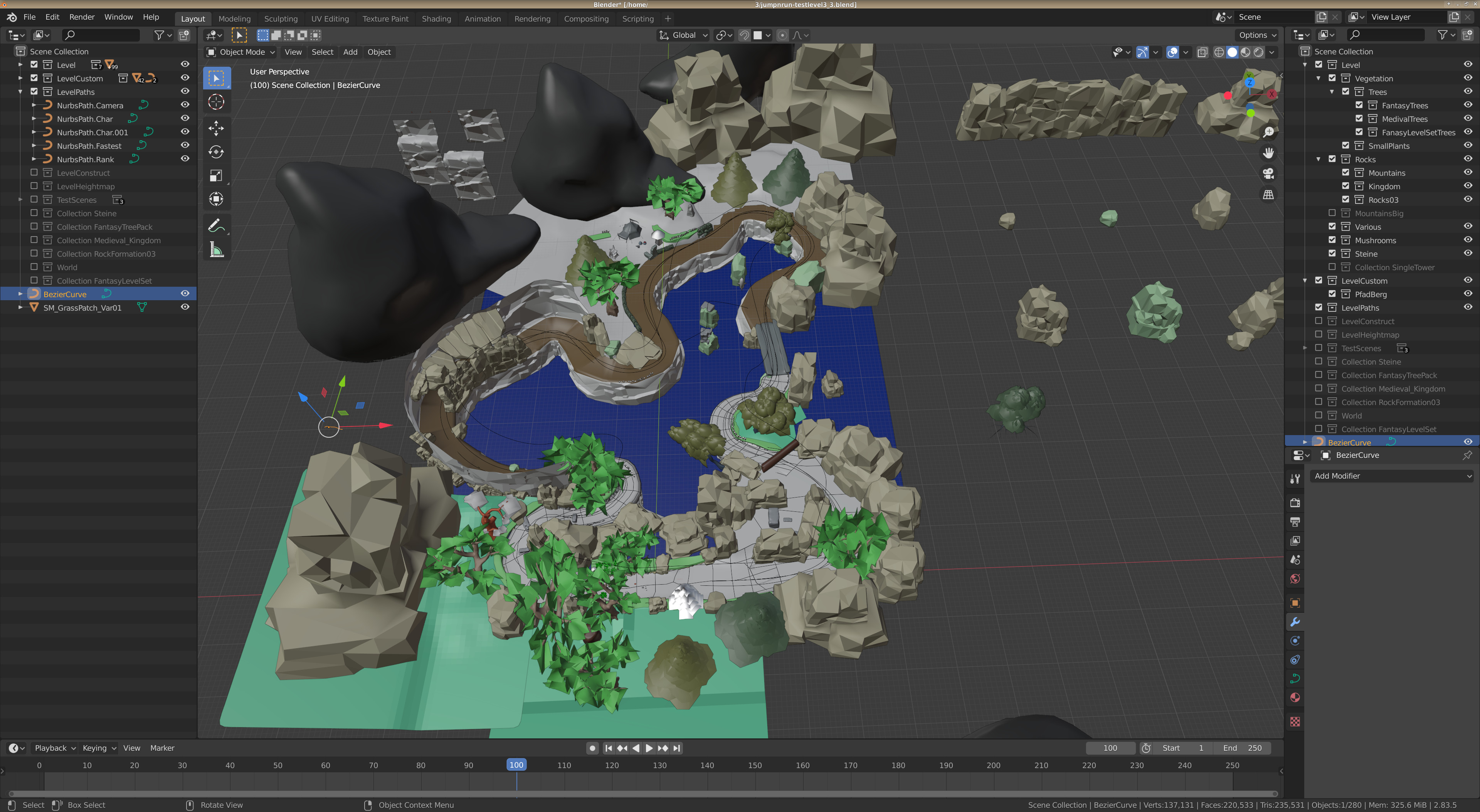Open the Material properties tab icon
1480x812 pixels.
click(x=1295, y=698)
